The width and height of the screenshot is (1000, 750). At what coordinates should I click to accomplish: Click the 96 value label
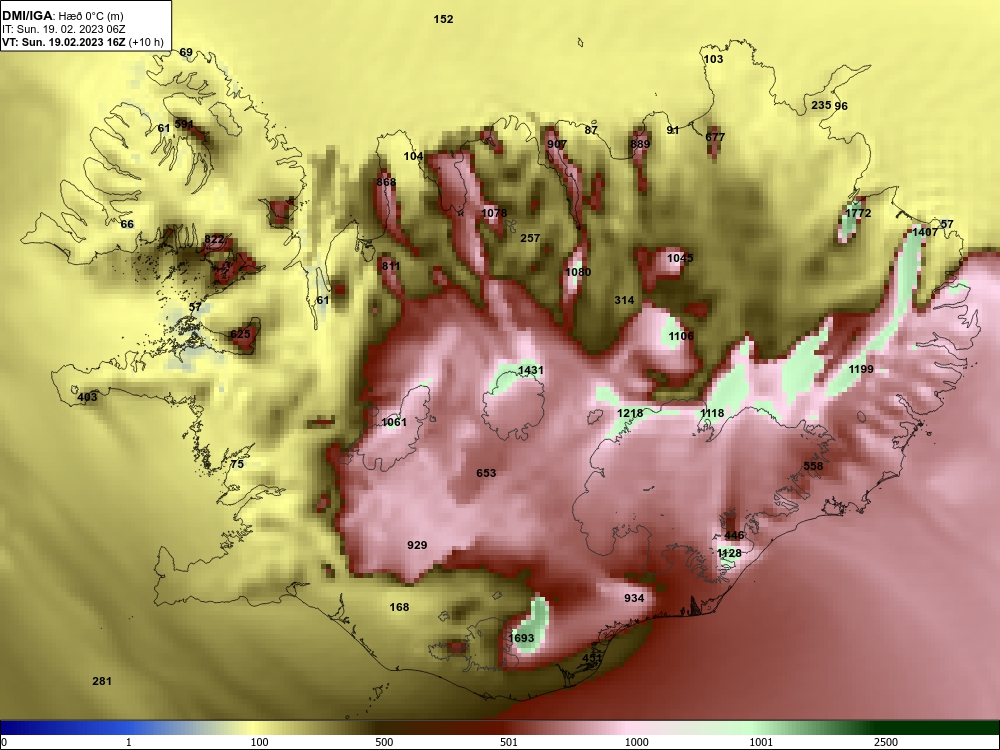click(x=841, y=106)
